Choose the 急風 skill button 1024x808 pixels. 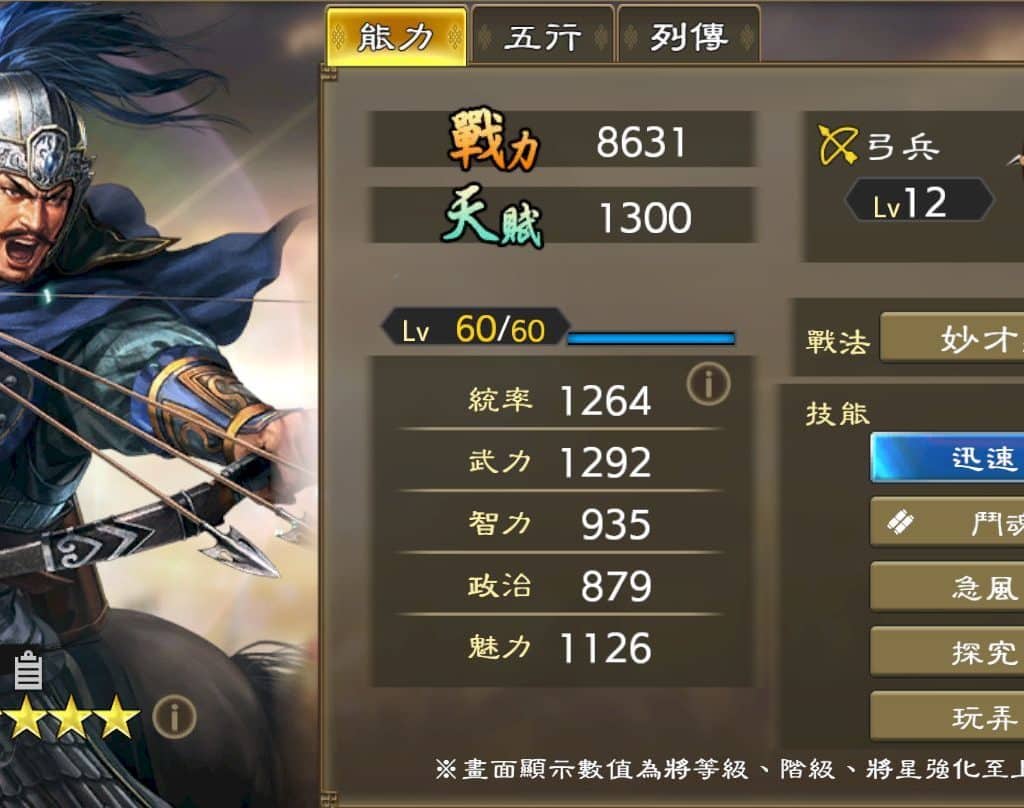pos(947,587)
